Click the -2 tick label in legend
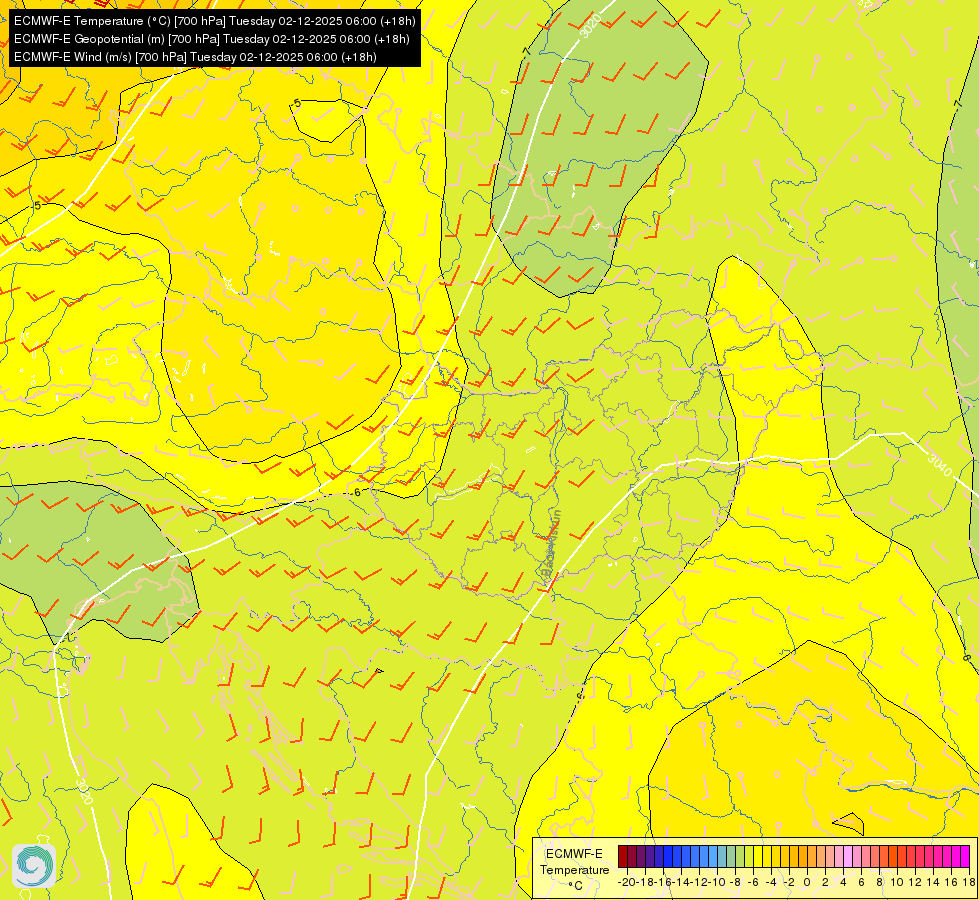Image resolution: width=979 pixels, height=900 pixels. tap(789, 883)
